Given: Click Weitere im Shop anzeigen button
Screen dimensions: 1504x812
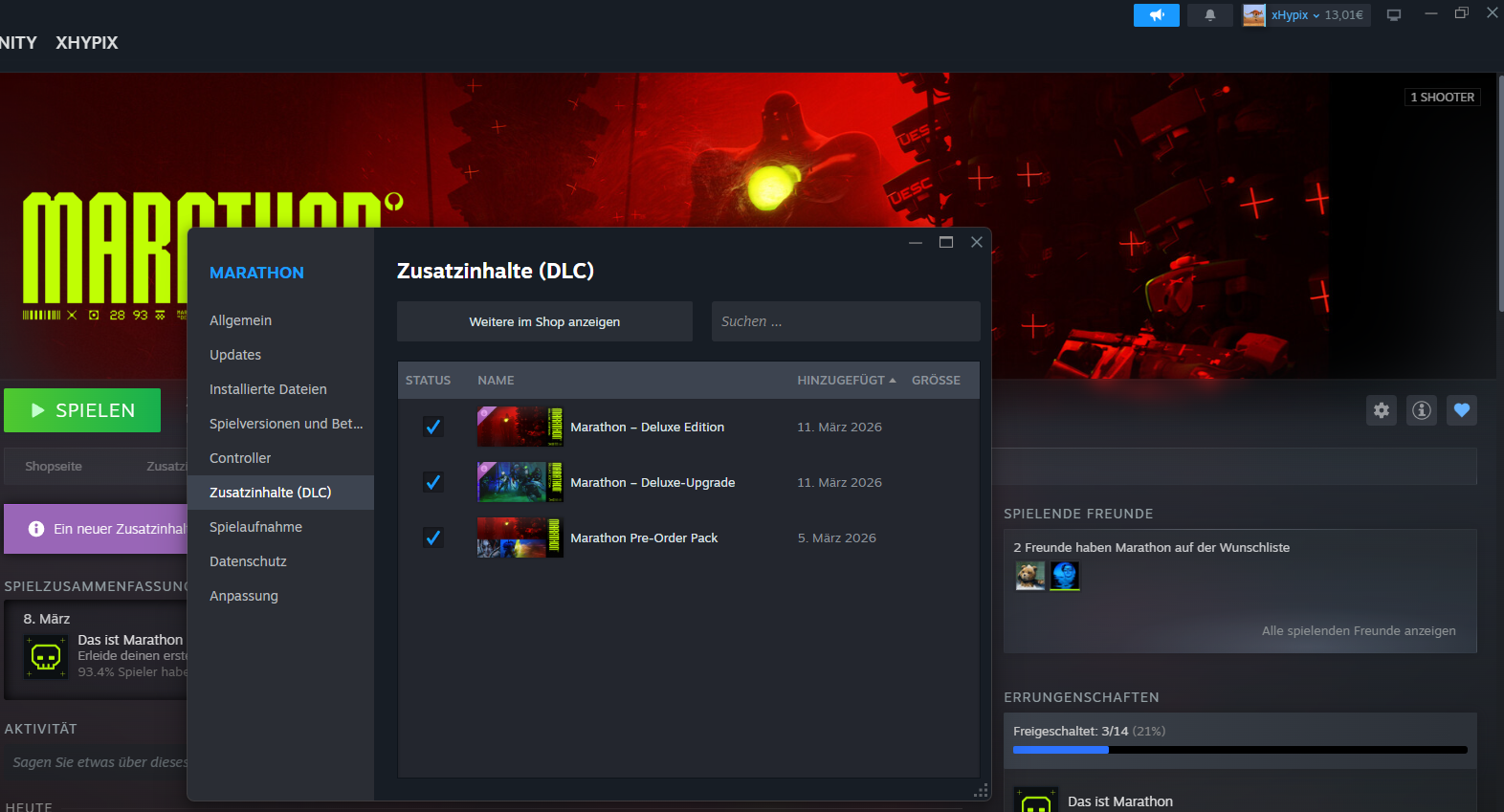Looking at the screenshot, I should (x=544, y=322).
